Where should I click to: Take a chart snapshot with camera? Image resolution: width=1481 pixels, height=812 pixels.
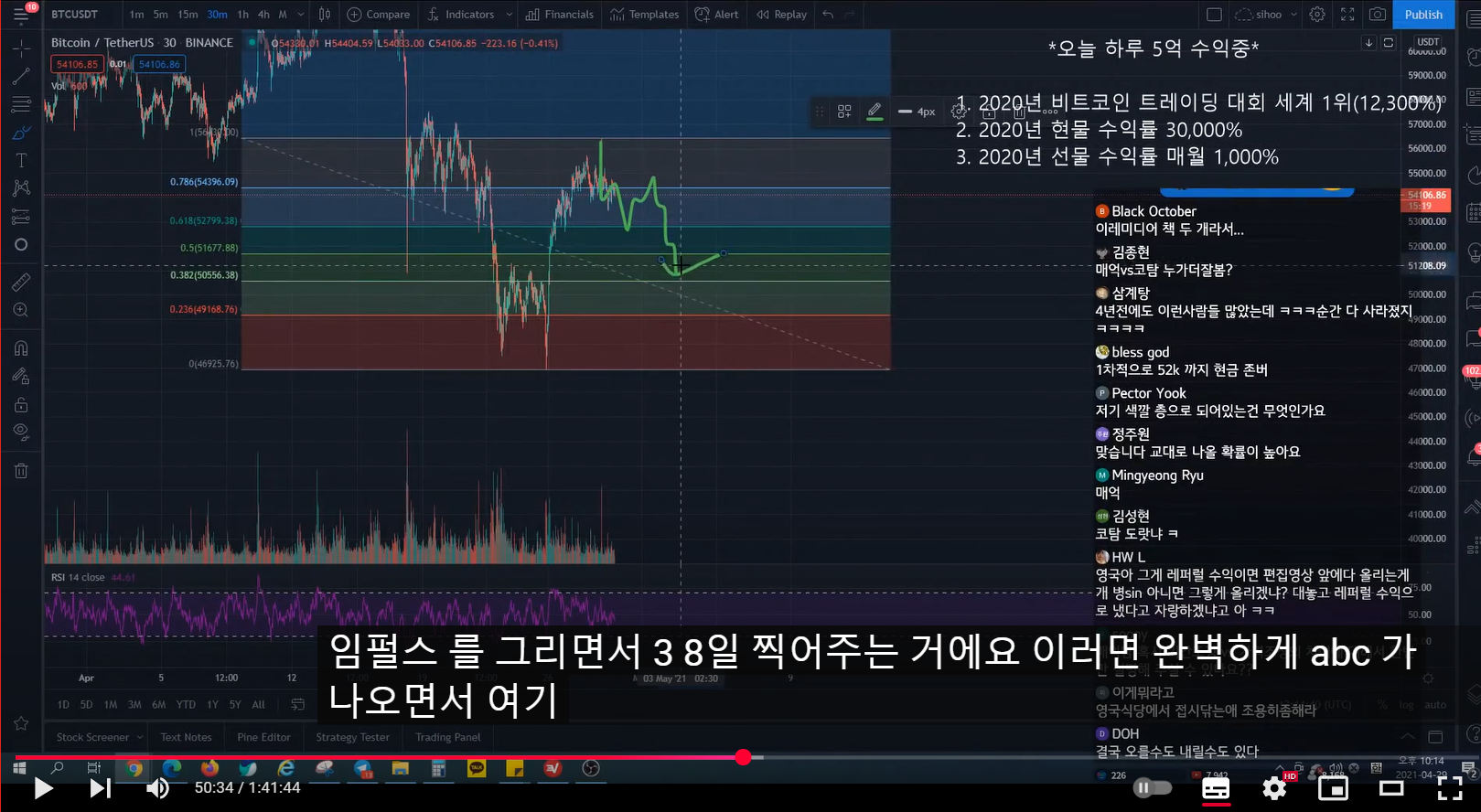[1377, 15]
